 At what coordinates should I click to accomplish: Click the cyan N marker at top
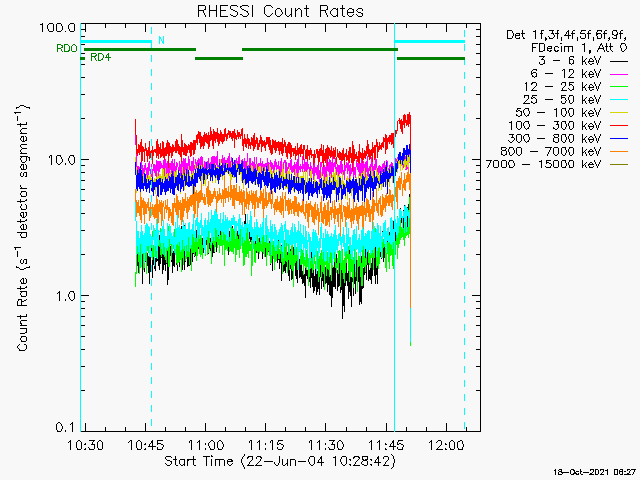[162, 41]
